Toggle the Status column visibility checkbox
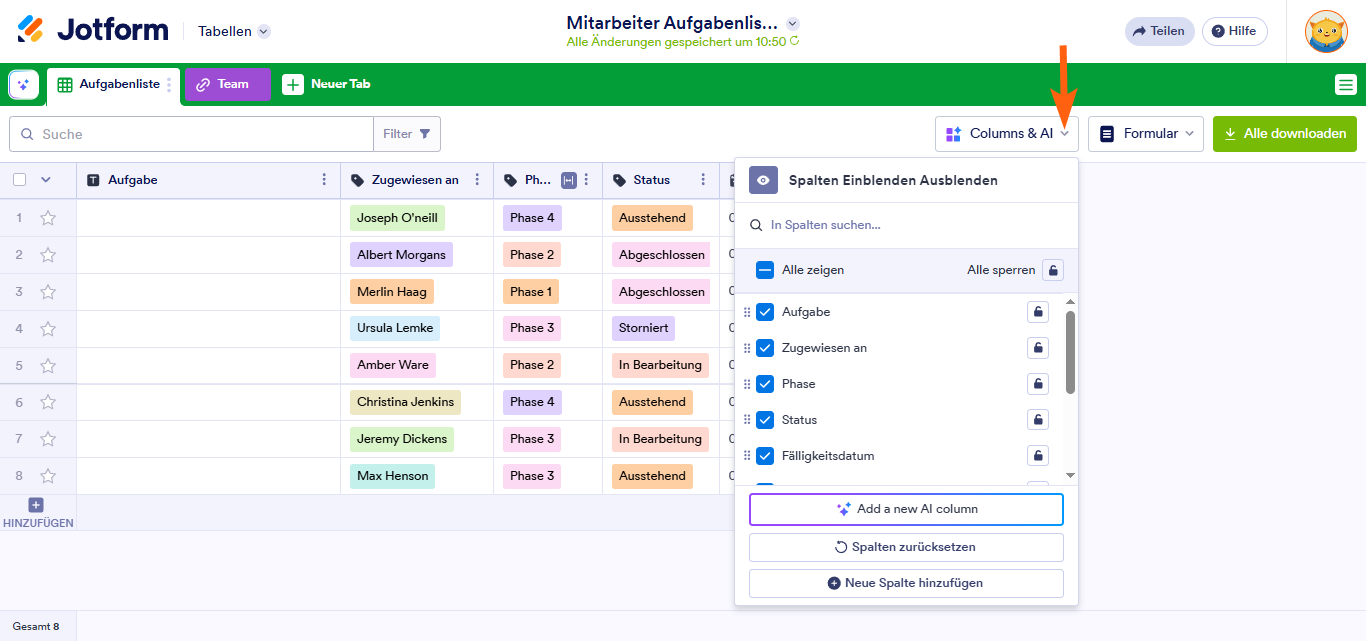Image resolution: width=1366 pixels, height=641 pixels. click(765, 420)
